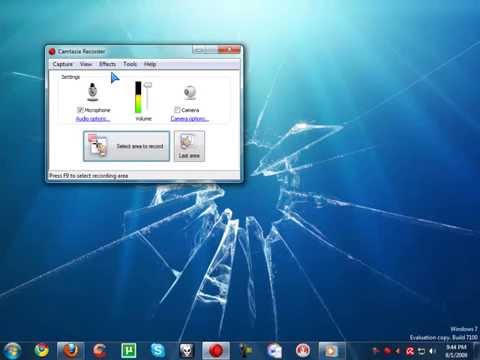Viewport: 480px width, 360px height.
Task: Switch to Firefox in the taskbar
Action: point(71,351)
